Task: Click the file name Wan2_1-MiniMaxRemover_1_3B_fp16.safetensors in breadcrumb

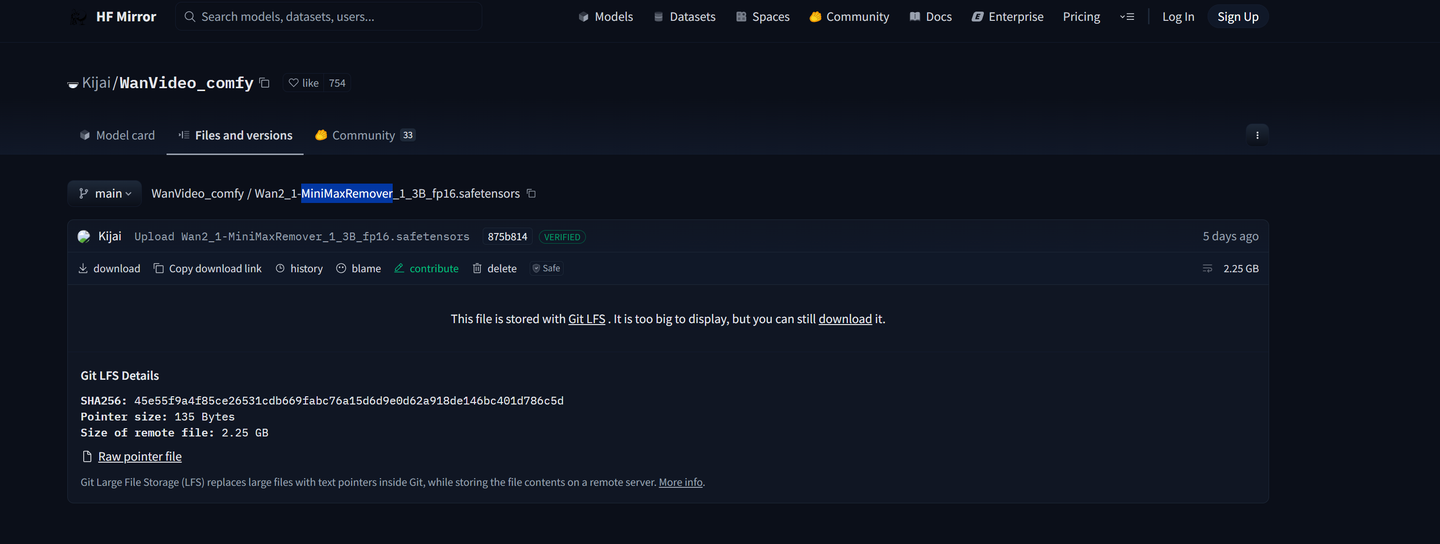Action: (x=387, y=194)
